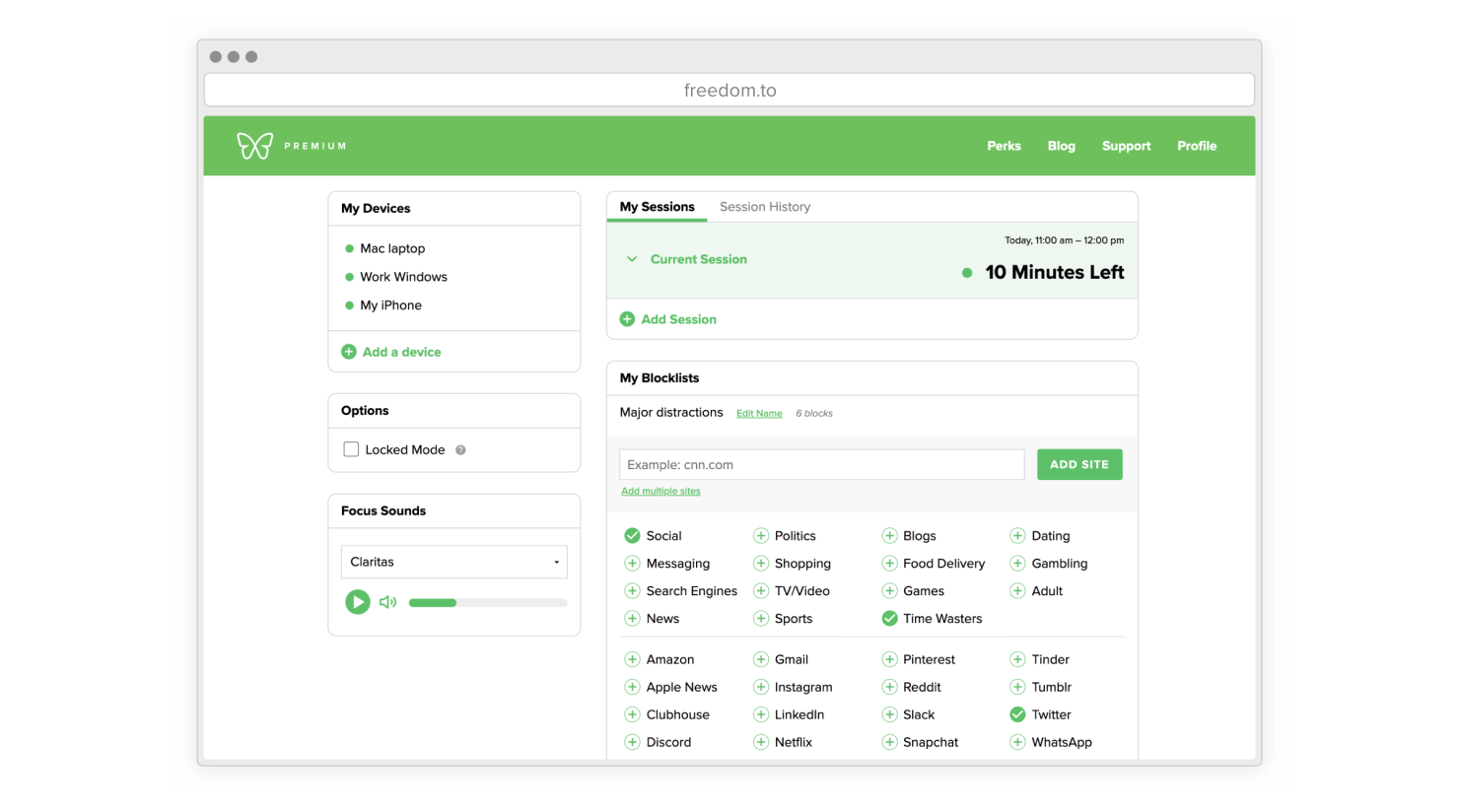The width and height of the screenshot is (1459, 812).
Task: Click the plus icon beside Add a device
Action: pyautogui.click(x=349, y=352)
